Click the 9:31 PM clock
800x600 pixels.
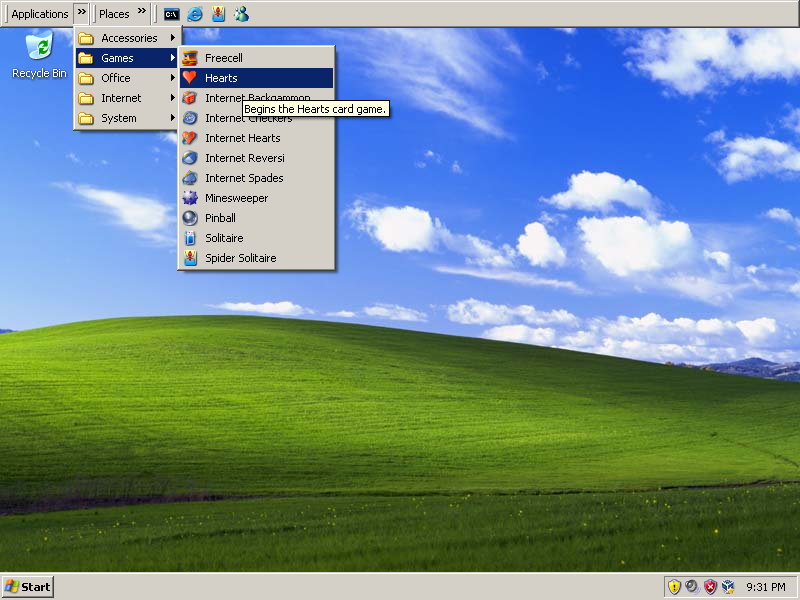coord(766,587)
